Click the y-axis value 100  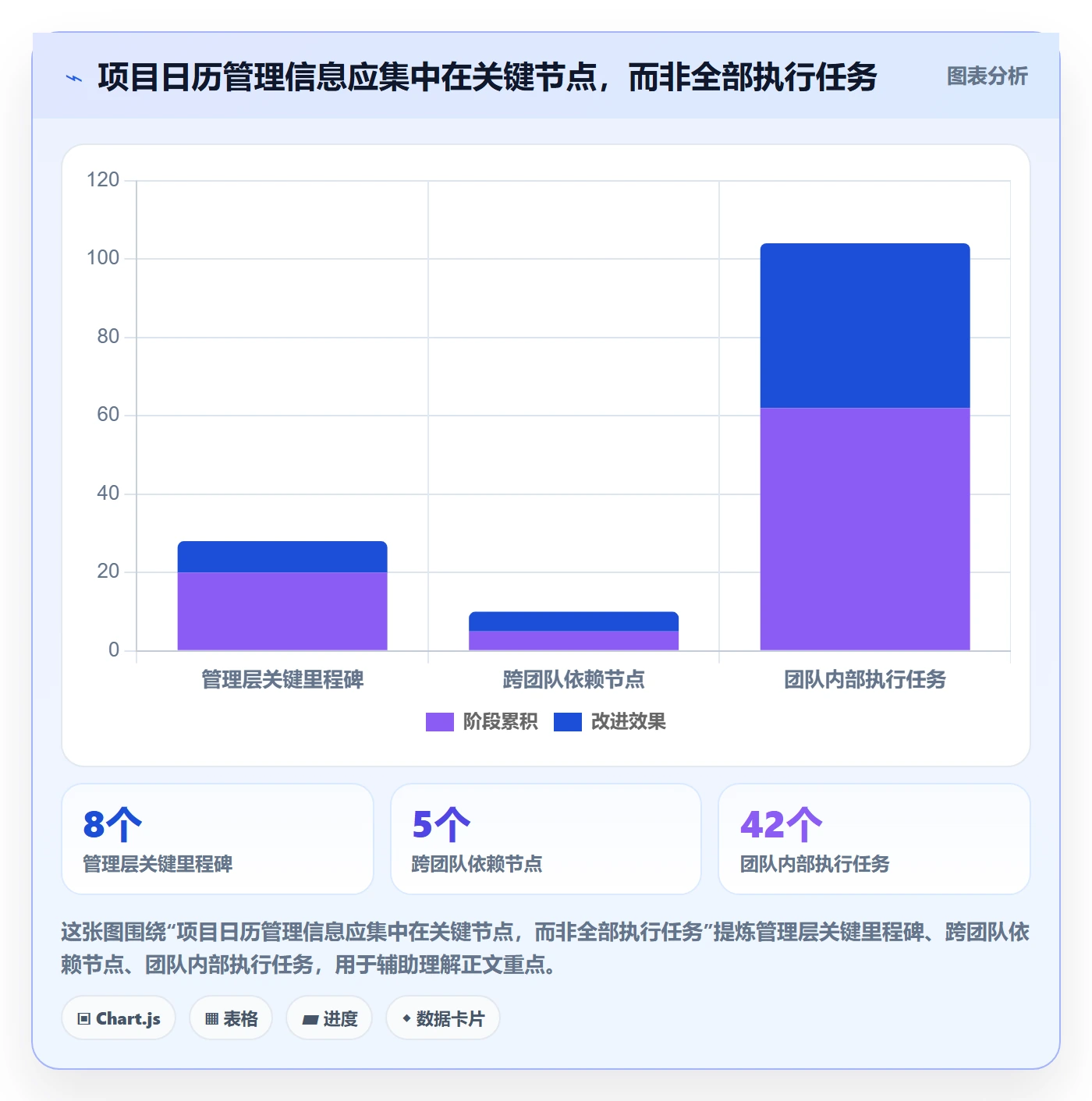pyautogui.click(x=103, y=258)
